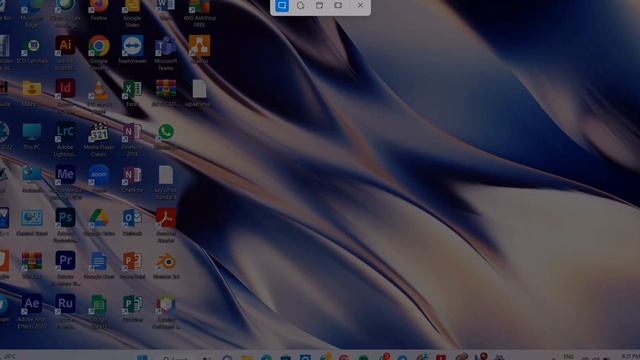Select the PowerPoint desktop shortcut

(x=132, y=265)
